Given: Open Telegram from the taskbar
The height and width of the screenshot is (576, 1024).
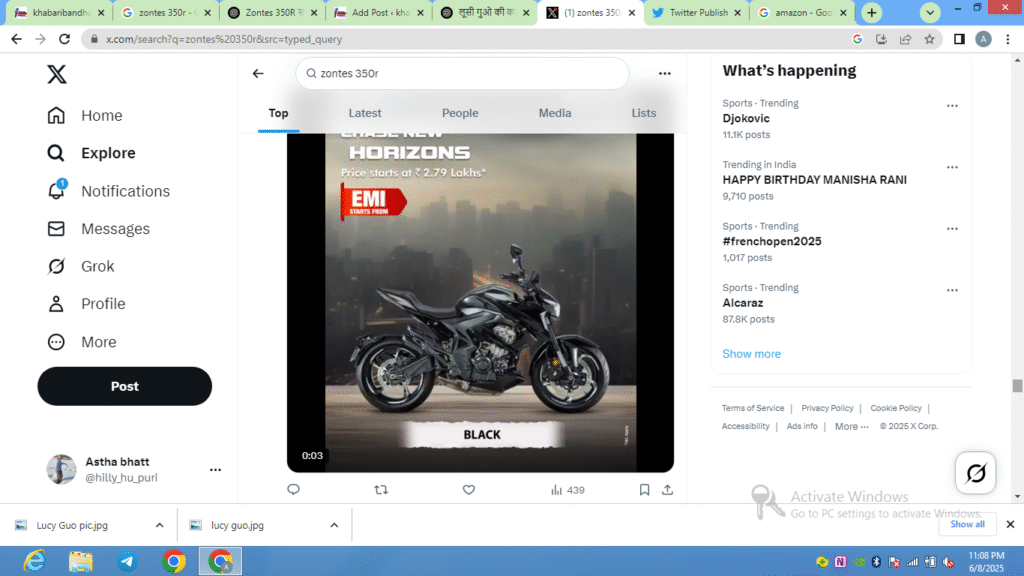Looking at the screenshot, I should [127, 561].
